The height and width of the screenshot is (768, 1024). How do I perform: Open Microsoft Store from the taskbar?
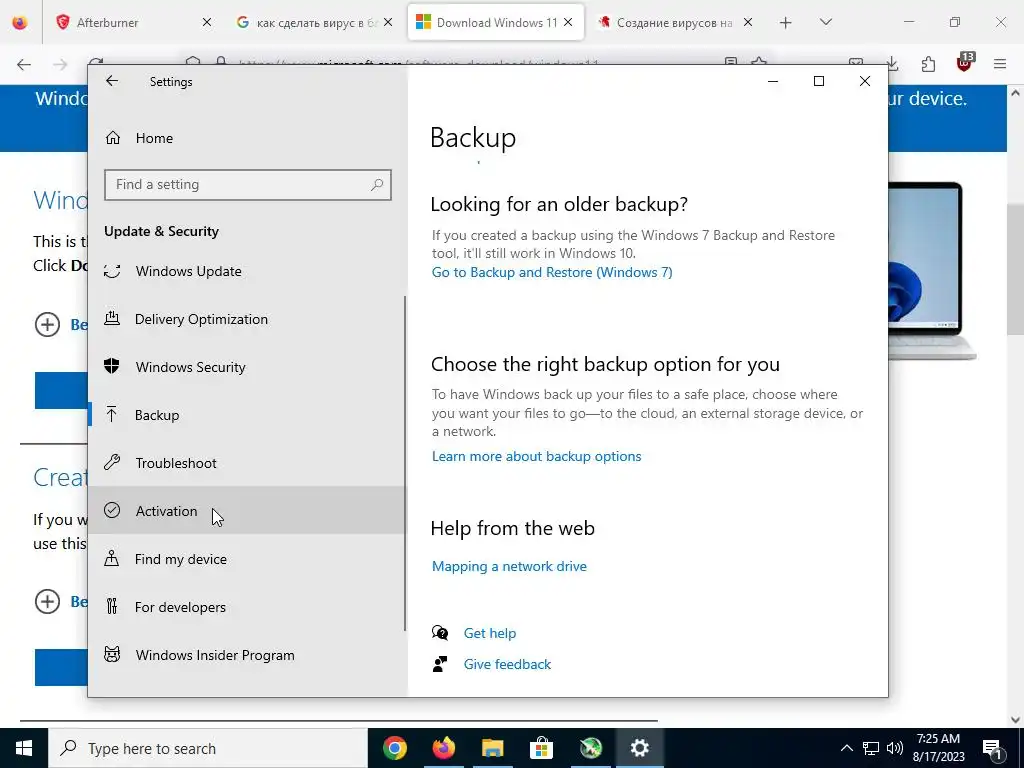click(541, 748)
